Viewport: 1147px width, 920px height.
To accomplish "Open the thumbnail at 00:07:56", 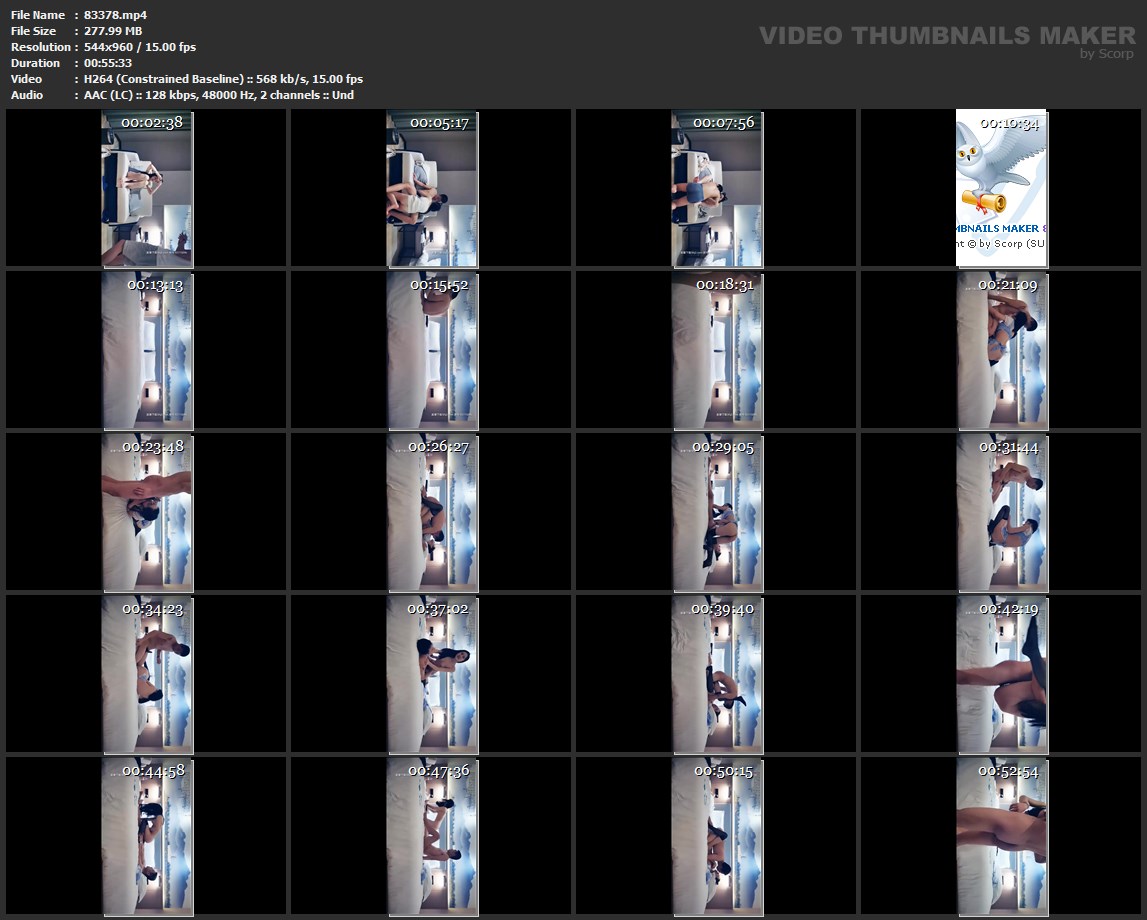I will point(717,188).
